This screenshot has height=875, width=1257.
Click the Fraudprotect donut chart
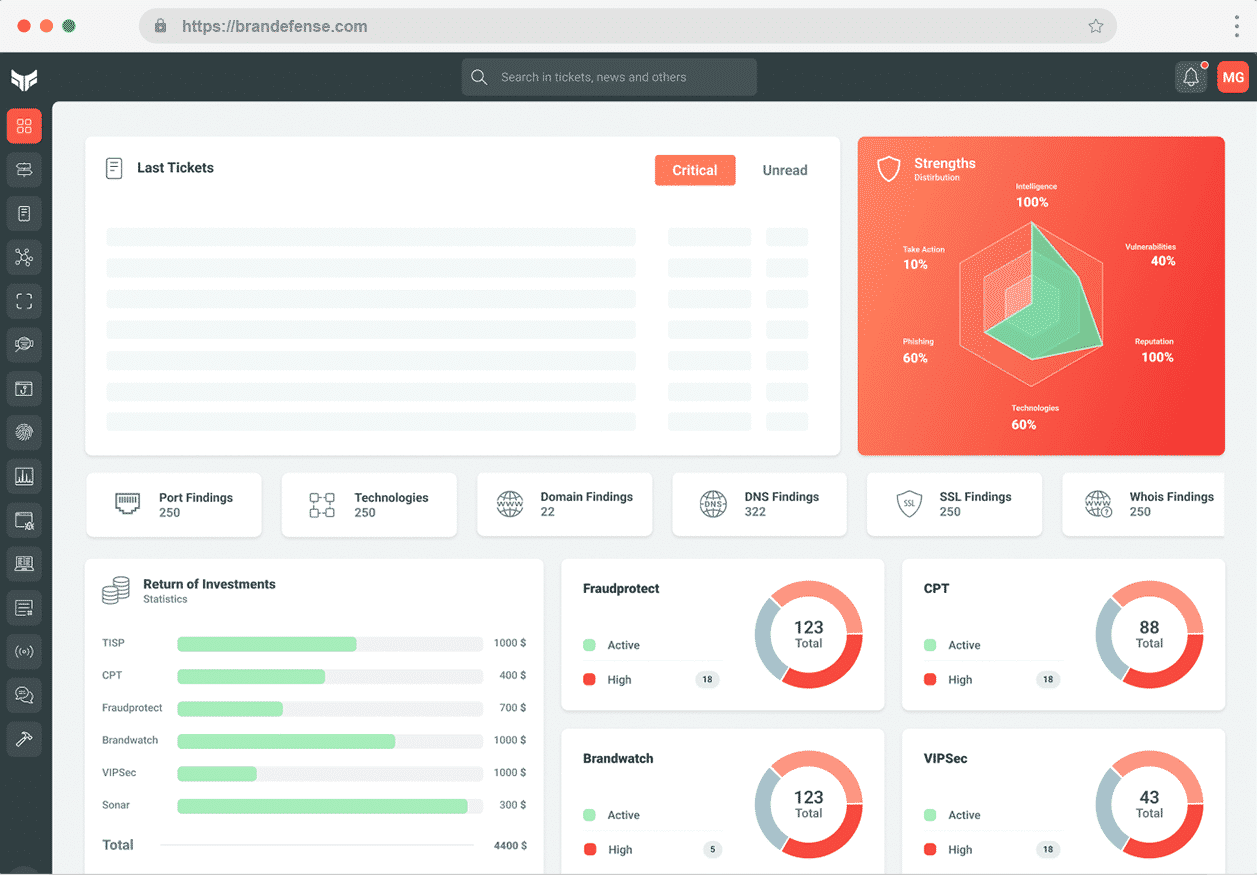click(x=808, y=635)
